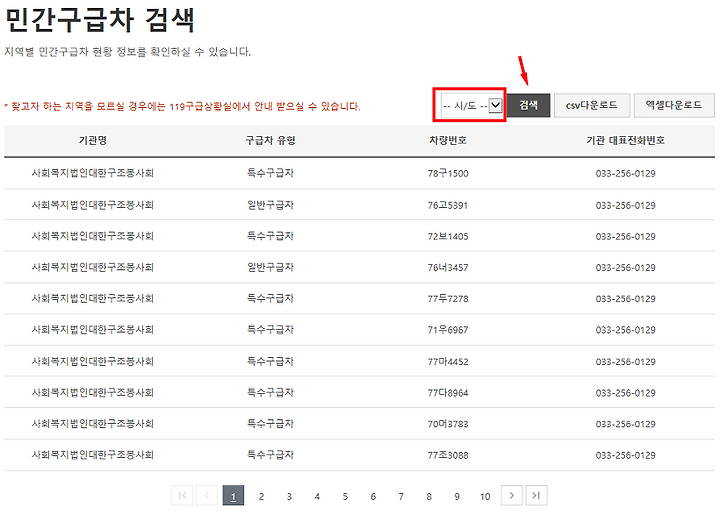The height and width of the screenshot is (515, 720).
Task: Click vehicle number 77다8964
Action: pyautogui.click(x=448, y=393)
